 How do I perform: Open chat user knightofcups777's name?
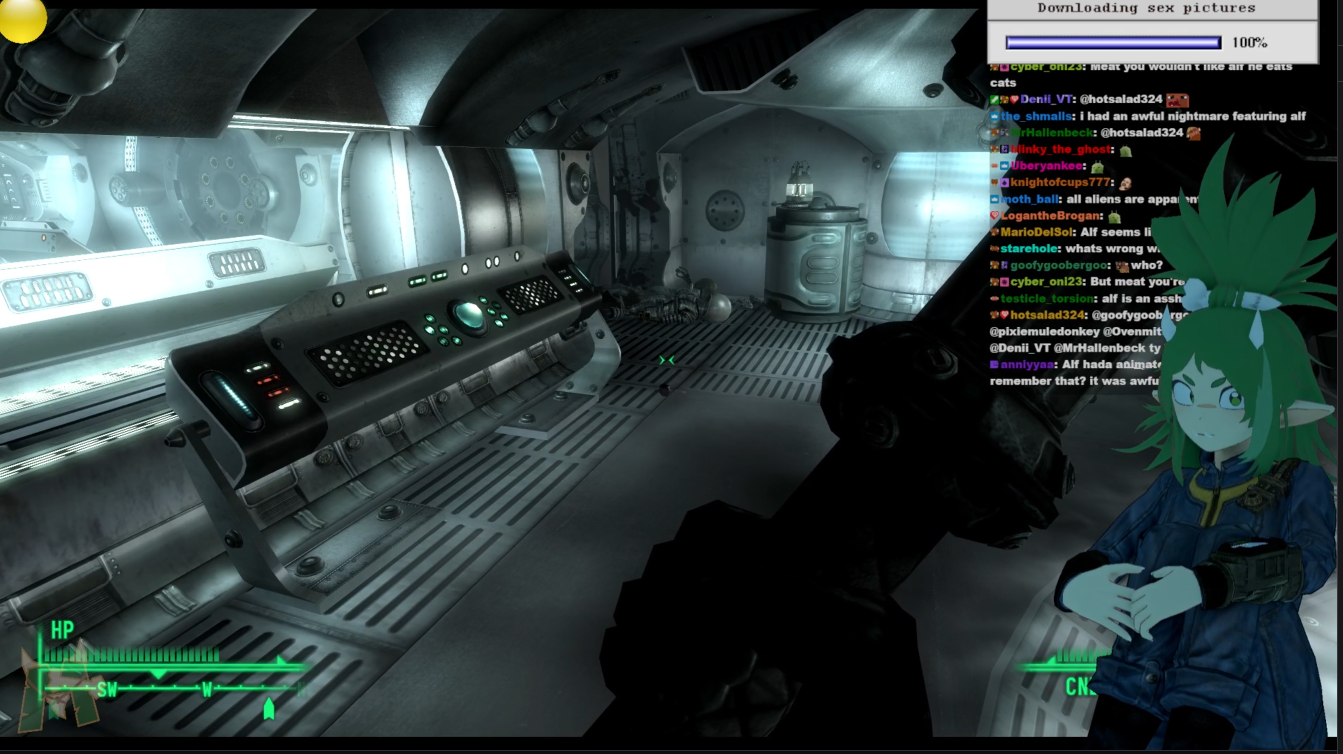(1060, 183)
